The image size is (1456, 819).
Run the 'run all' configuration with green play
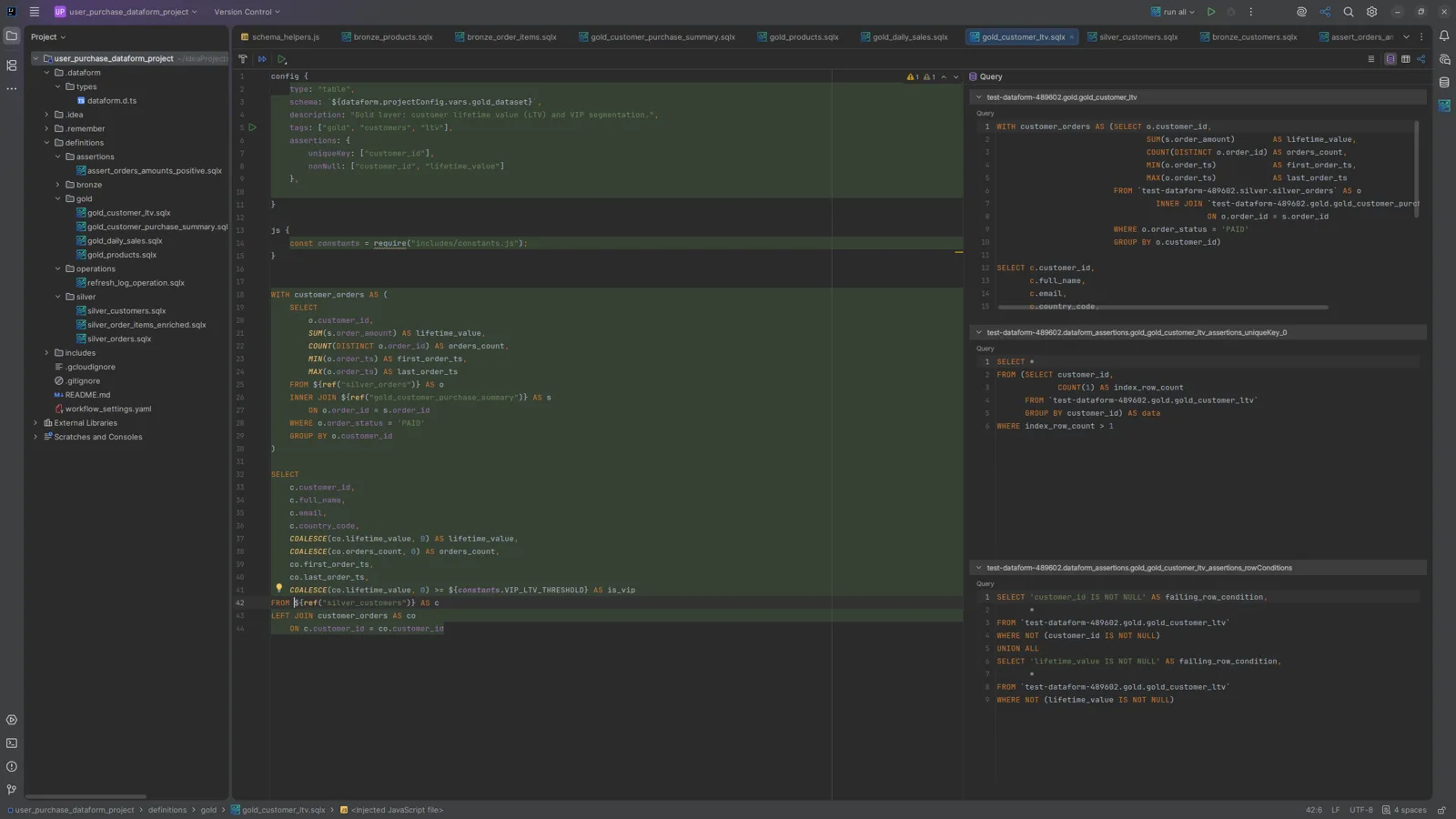1211,12
